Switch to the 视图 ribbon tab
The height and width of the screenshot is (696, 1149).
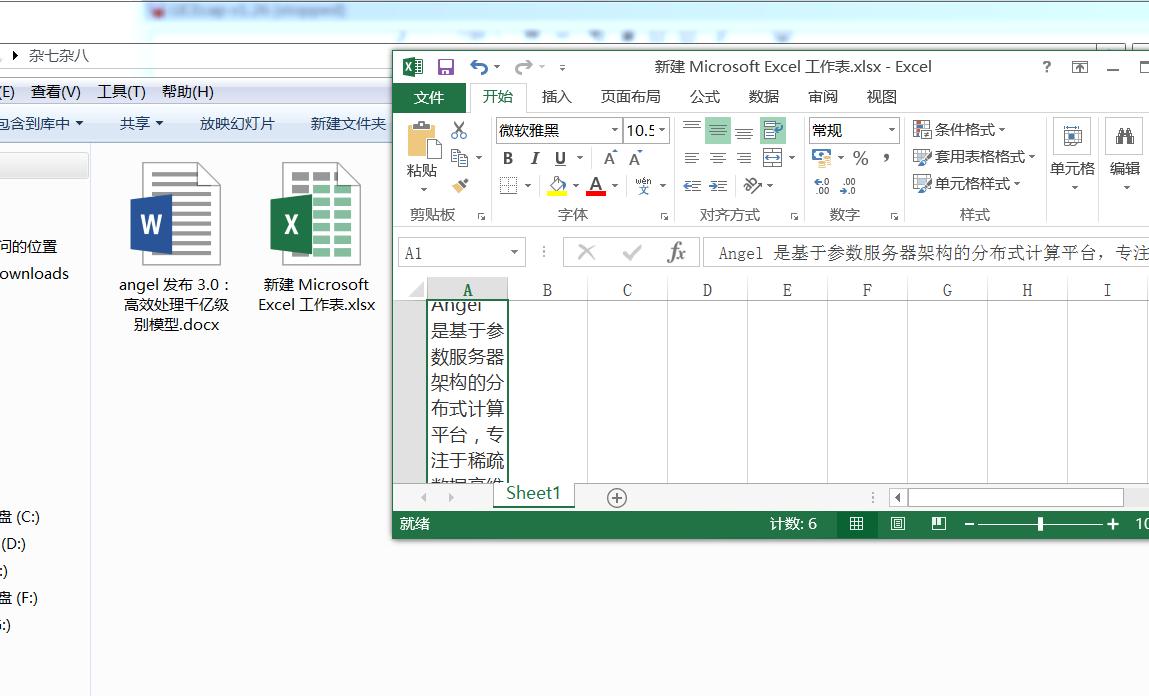pyautogui.click(x=880, y=97)
